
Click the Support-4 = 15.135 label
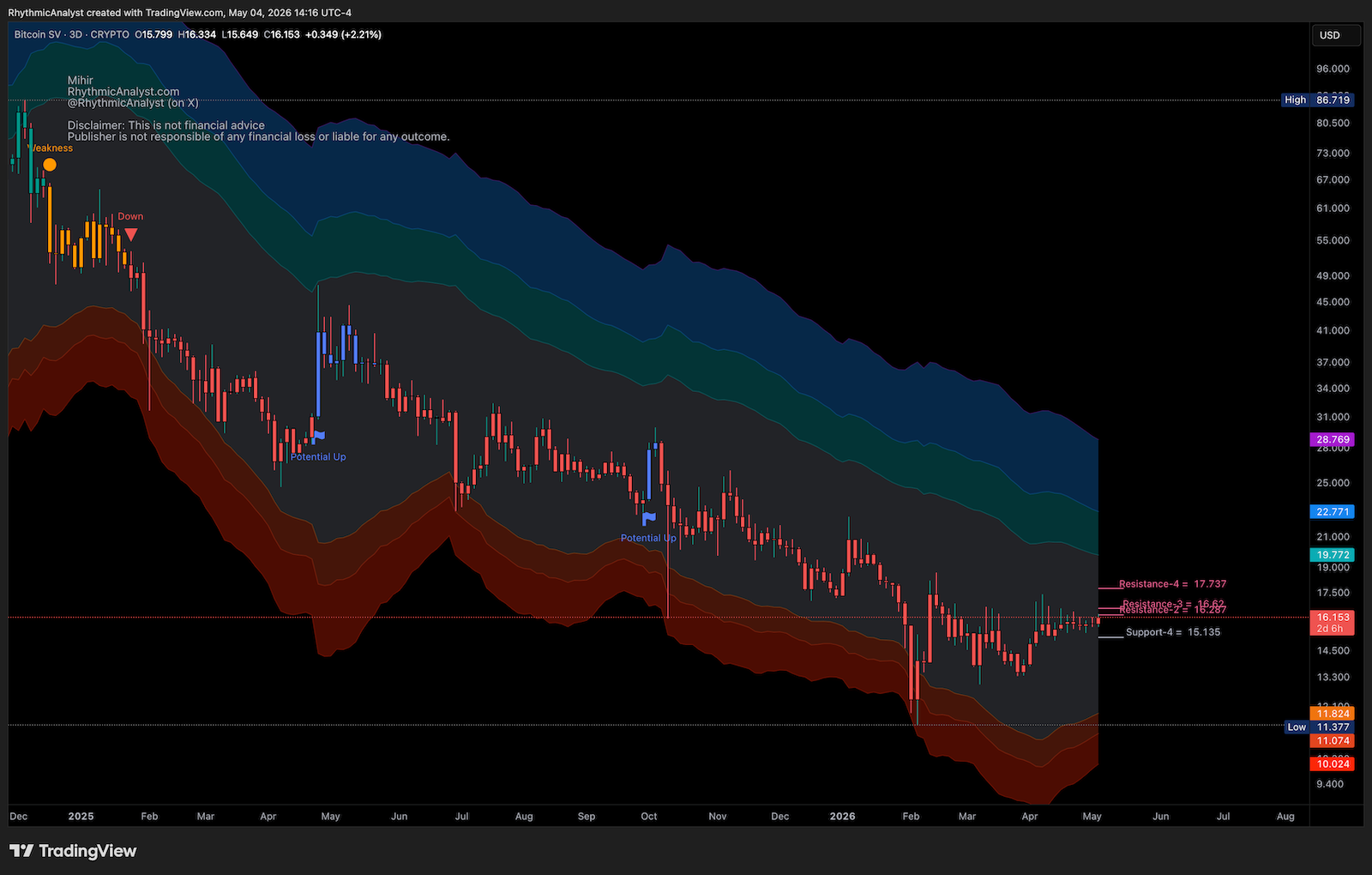point(1172,632)
